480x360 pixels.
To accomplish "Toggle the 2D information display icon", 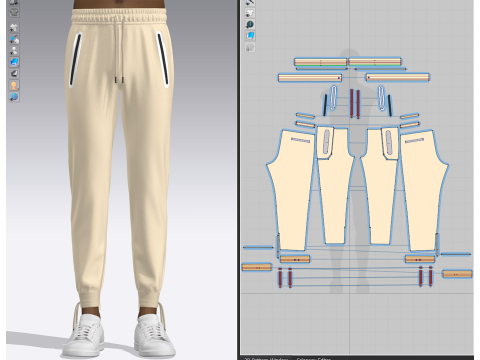I will pyautogui.click(x=250, y=24).
